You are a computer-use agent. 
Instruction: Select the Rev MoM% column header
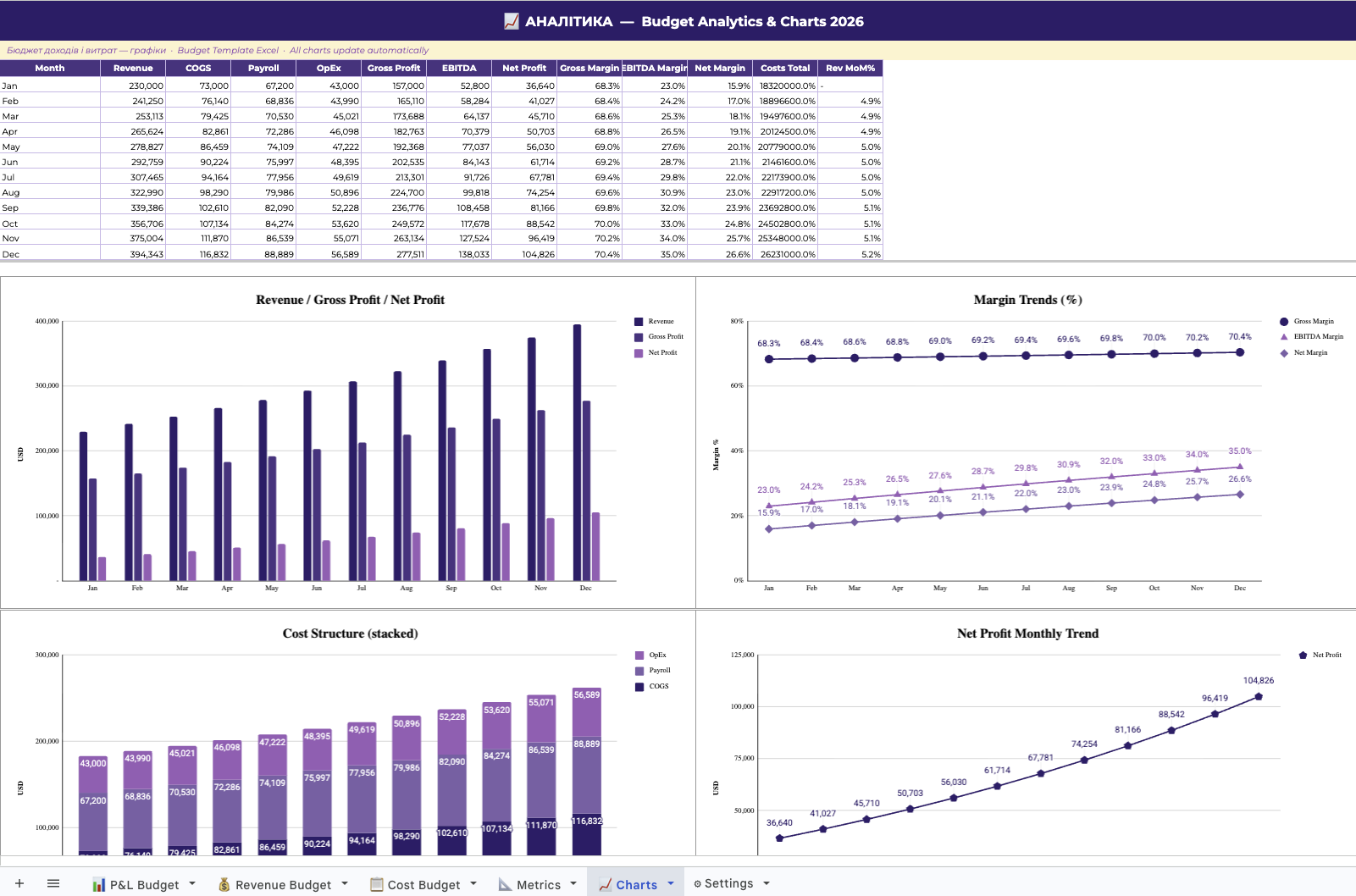850,68
